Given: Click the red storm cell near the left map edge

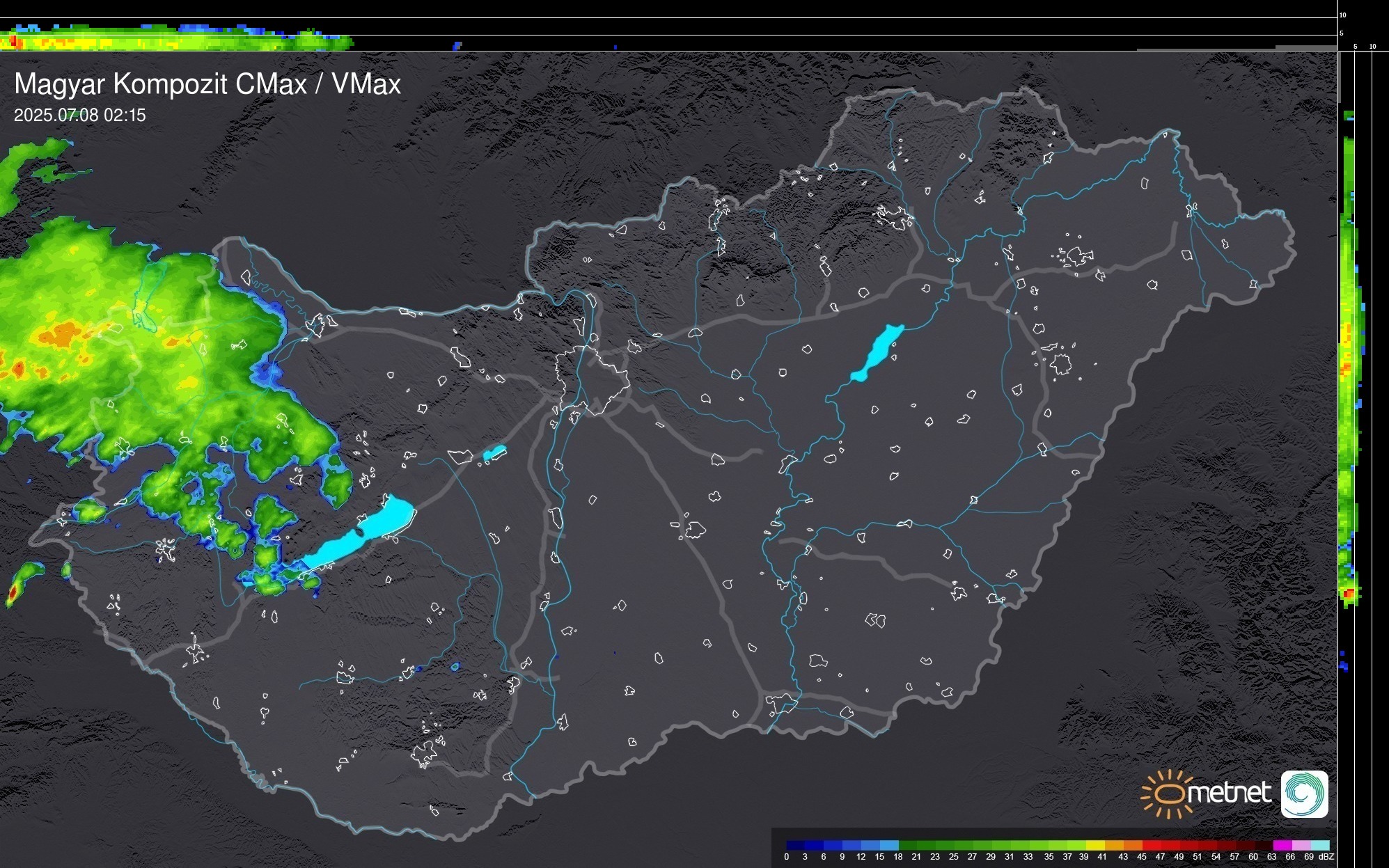Looking at the screenshot, I should click(13, 592).
